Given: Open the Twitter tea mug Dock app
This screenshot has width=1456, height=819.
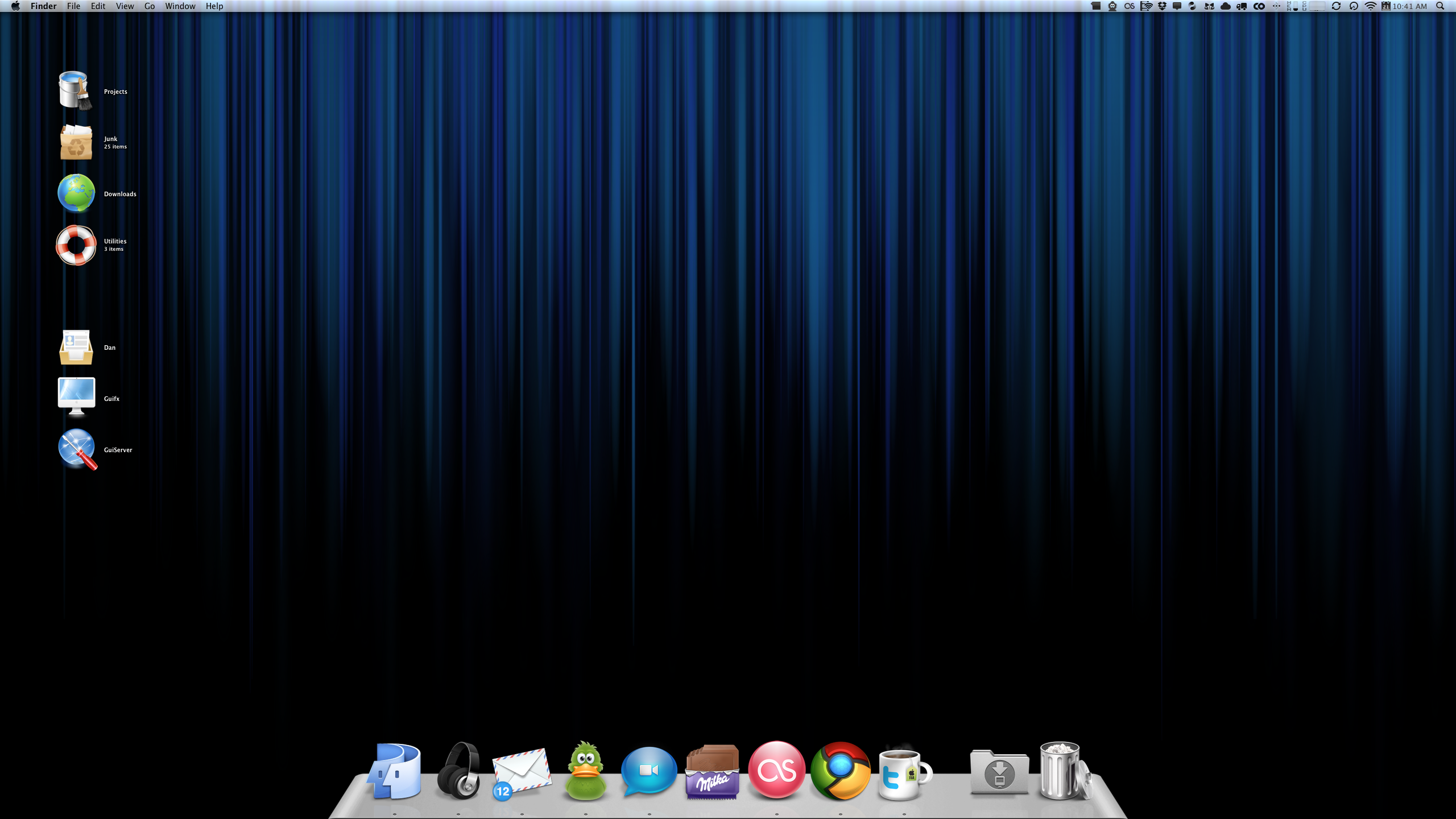Looking at the screenshot, I should click(904, 773).
